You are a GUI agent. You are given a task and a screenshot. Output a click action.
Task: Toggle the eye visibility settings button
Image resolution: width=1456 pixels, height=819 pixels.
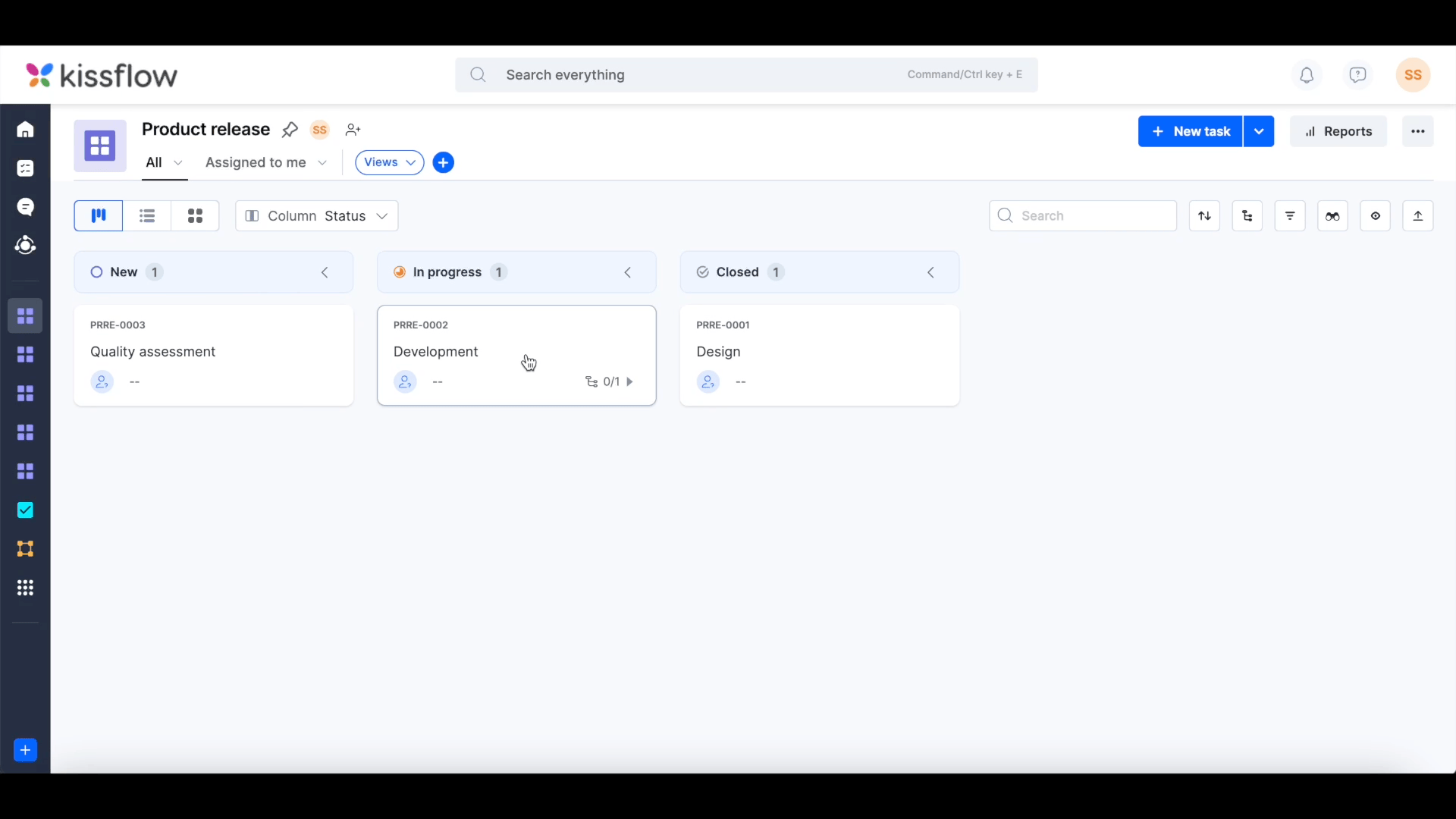pyautogui.click(x=1376, y=216)
